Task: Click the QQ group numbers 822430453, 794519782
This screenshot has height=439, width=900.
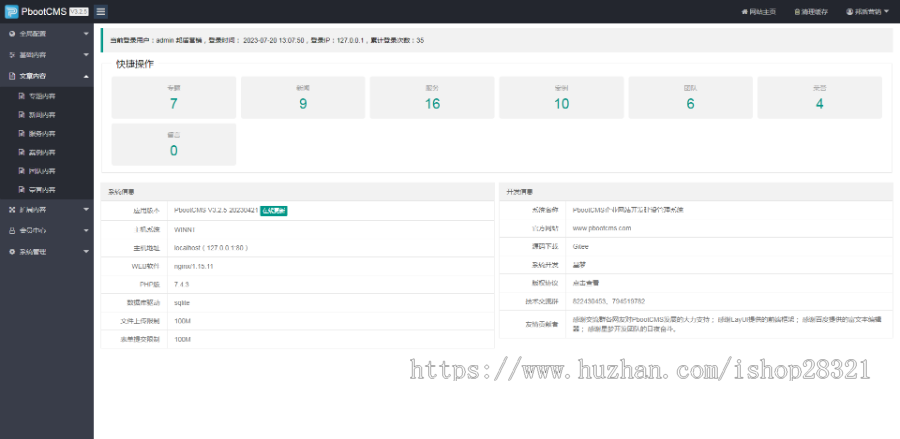Action: tap(608, 301)
